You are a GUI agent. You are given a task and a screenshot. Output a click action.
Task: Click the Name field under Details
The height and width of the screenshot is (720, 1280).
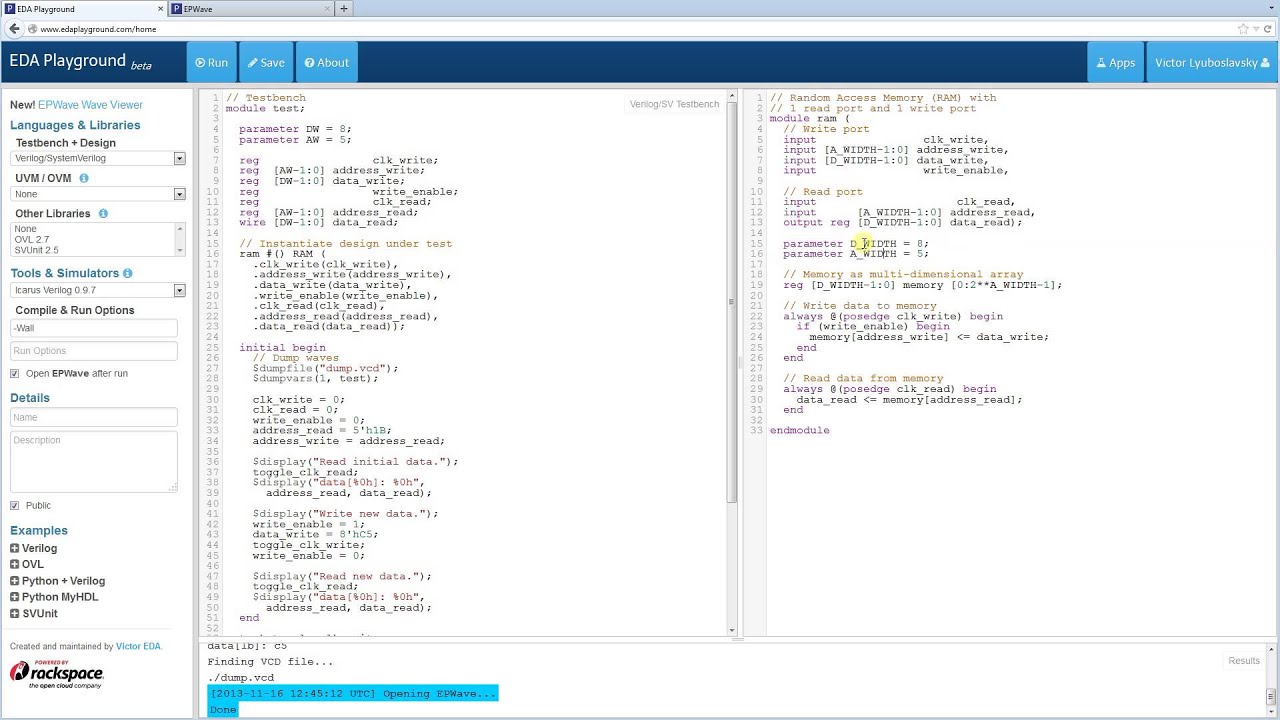94,417
